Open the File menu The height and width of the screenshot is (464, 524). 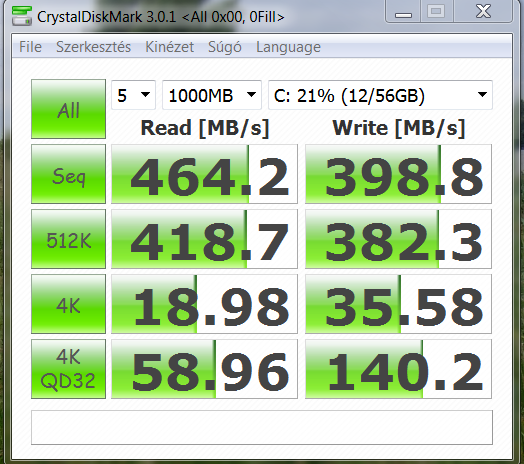pos(30,47)
